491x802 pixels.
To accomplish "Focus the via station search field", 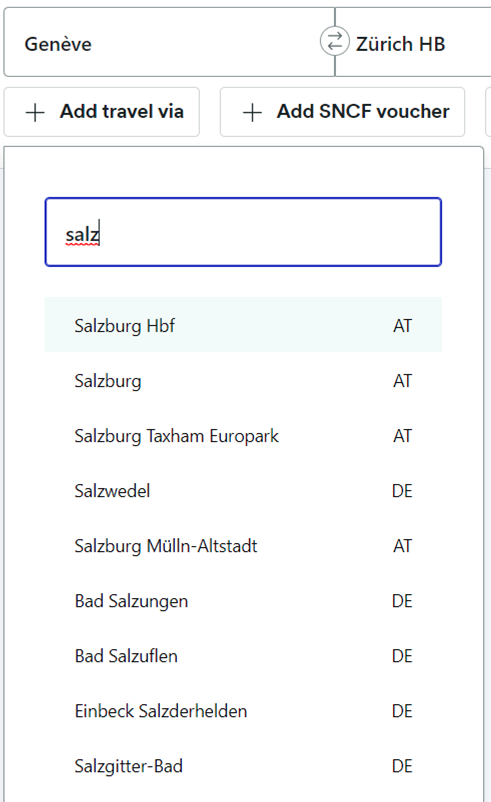I will 243,232.
